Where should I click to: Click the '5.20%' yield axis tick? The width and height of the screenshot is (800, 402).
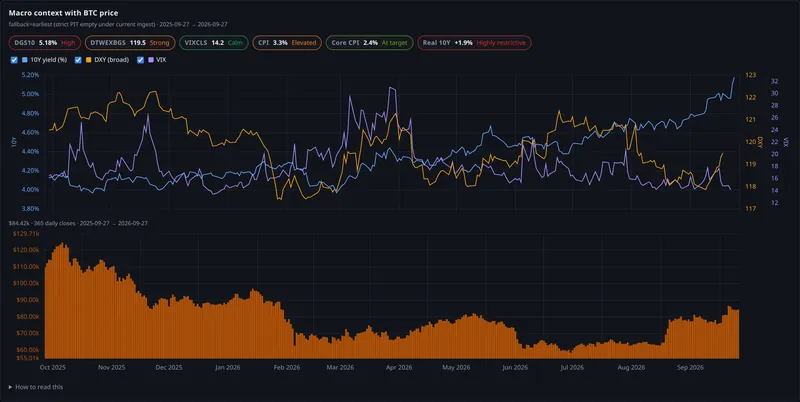(x=31, y=75)
